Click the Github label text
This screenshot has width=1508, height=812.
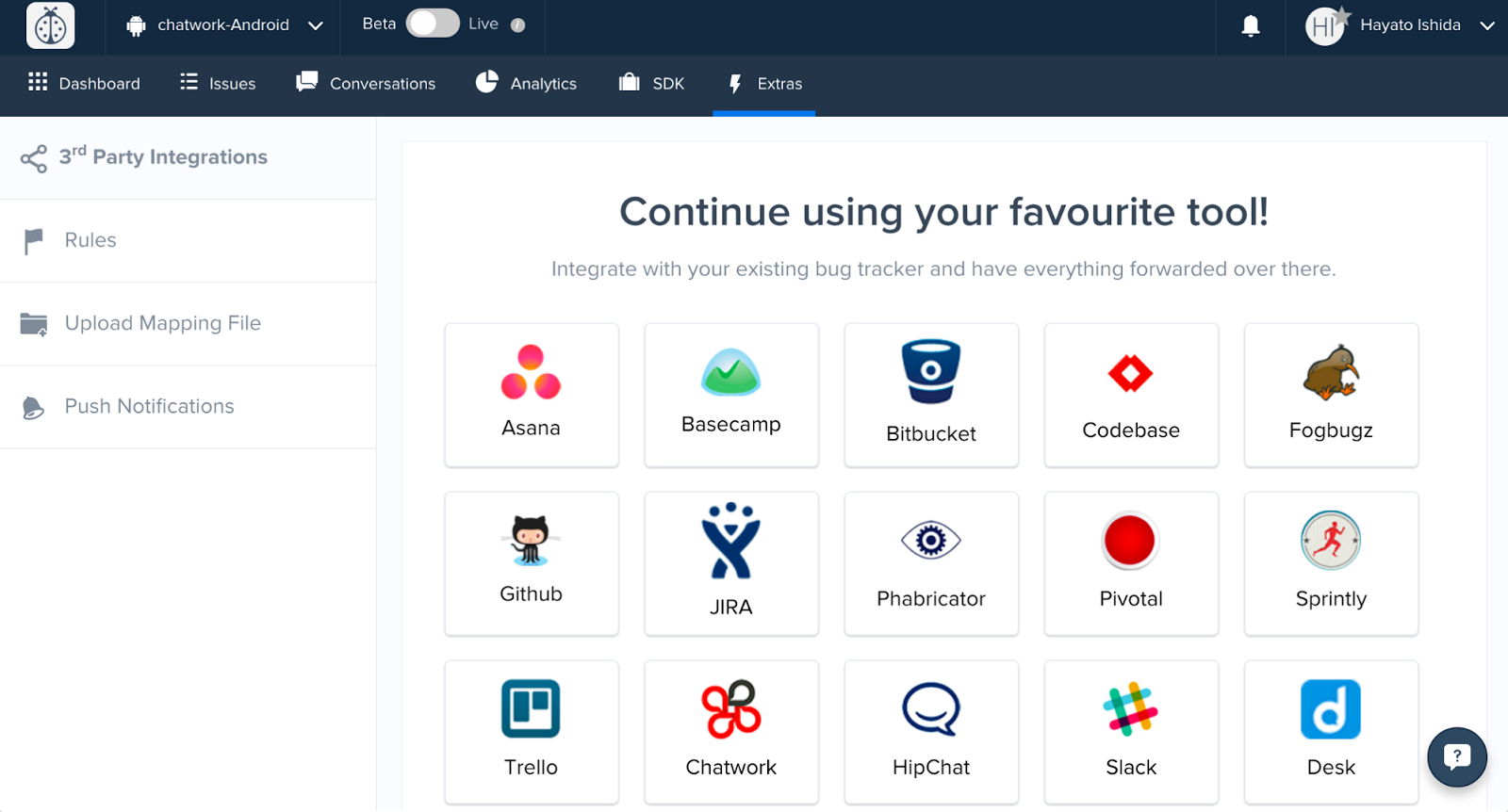click(531, 594)
